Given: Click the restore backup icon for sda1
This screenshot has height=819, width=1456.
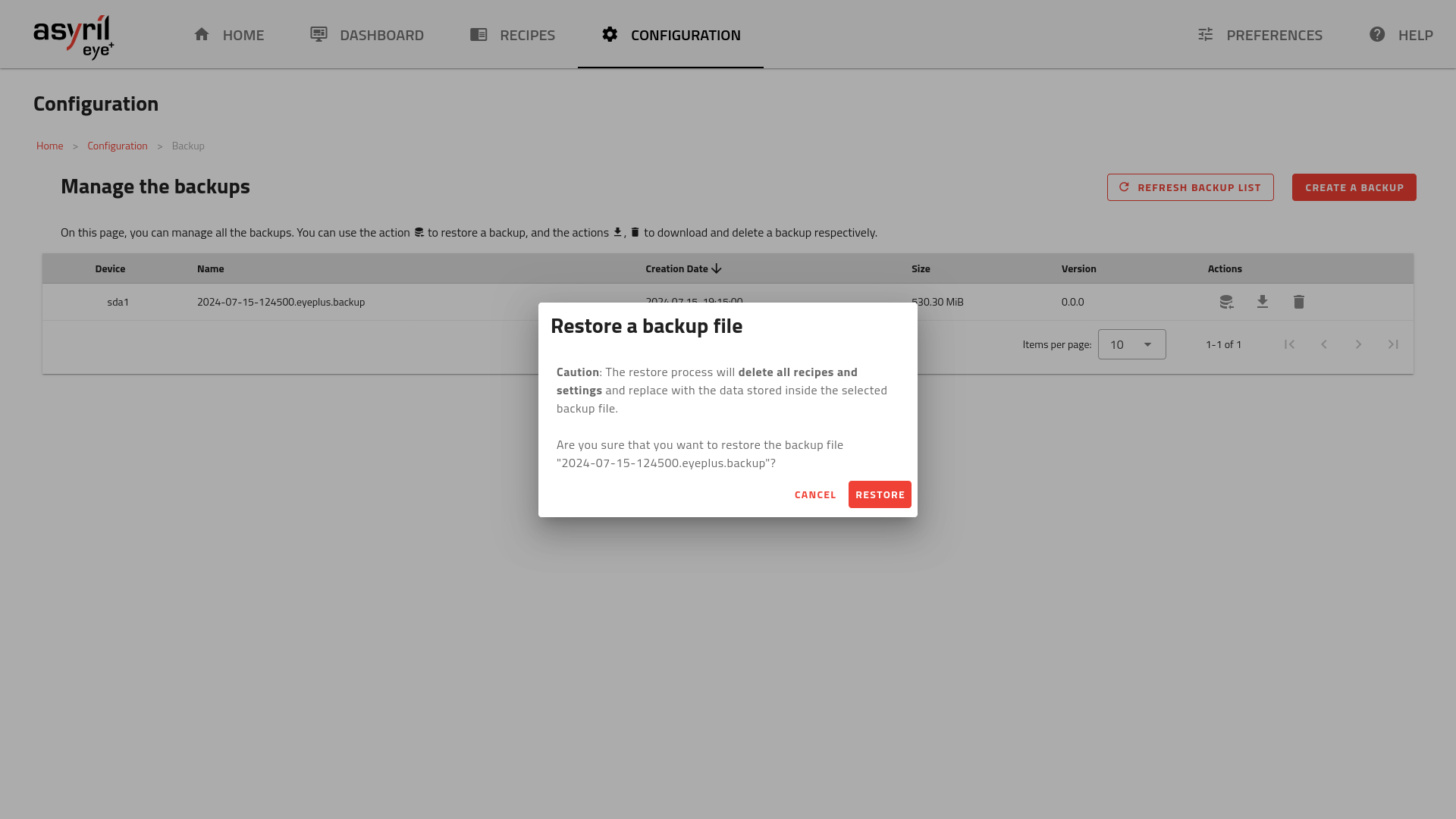Looking at the screenshot, I should pos(1226,302).
